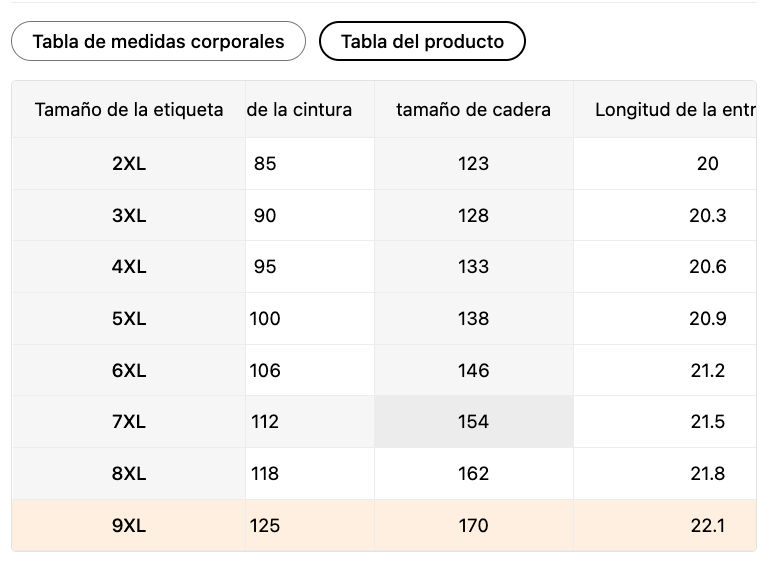
Task: Click the tamaño de cadera column header
Action: pyautogui.click(x=473, y=110)
